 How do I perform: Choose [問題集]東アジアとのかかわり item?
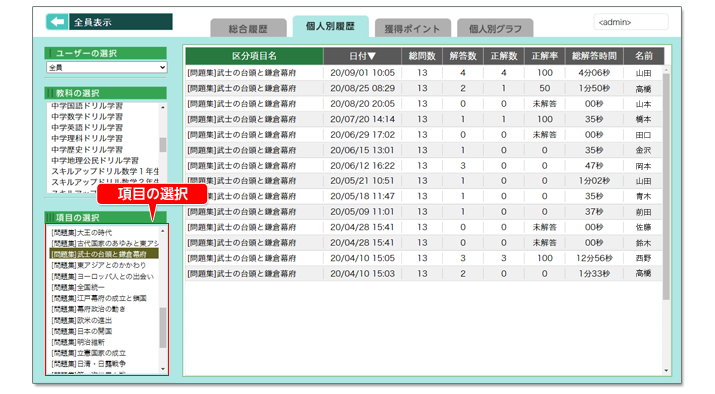point(98,265)
